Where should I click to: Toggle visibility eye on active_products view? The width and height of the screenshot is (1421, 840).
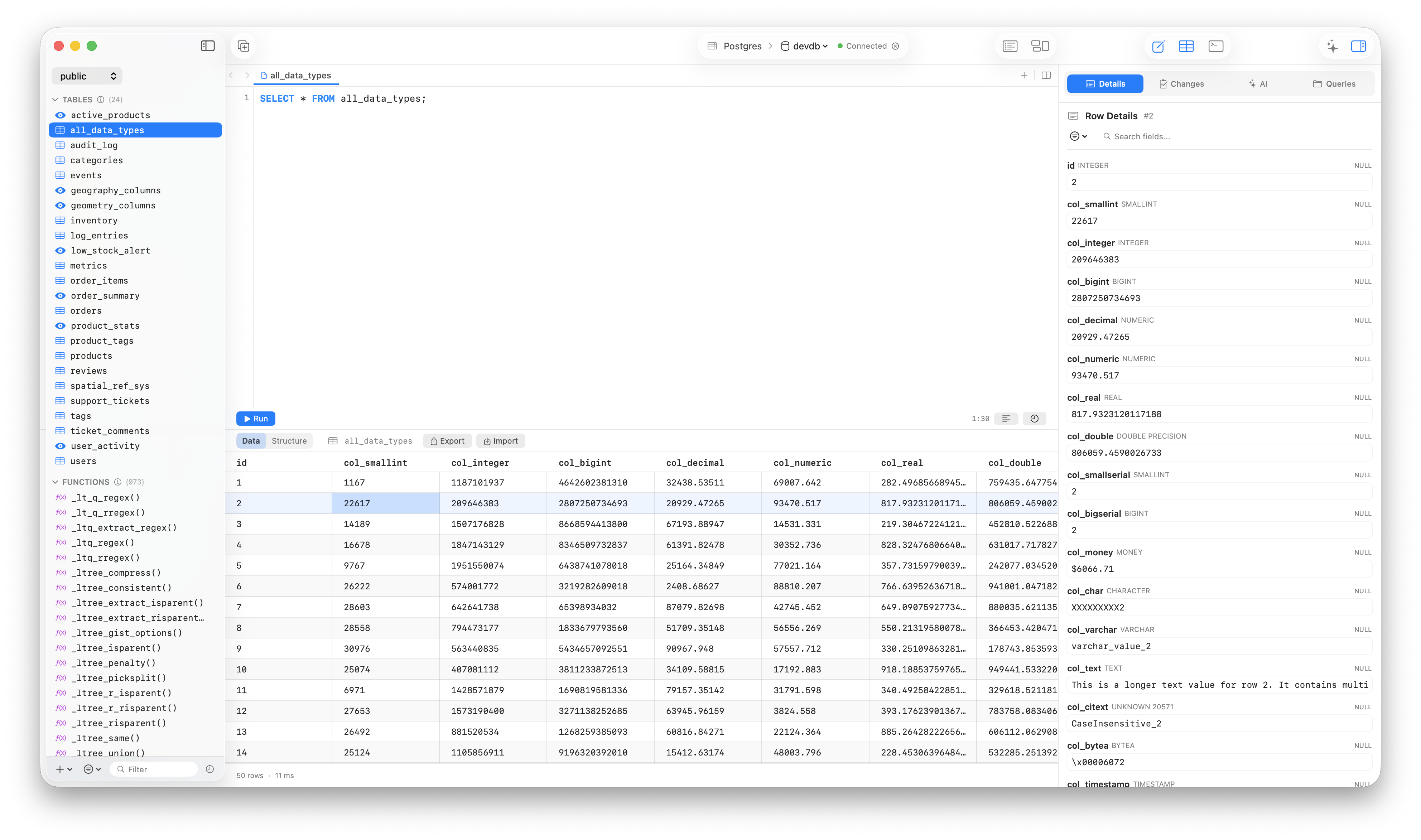[60, 115]
